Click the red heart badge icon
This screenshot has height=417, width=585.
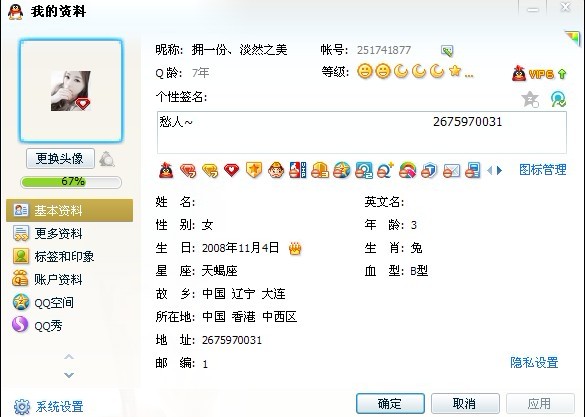pos(232,170)
